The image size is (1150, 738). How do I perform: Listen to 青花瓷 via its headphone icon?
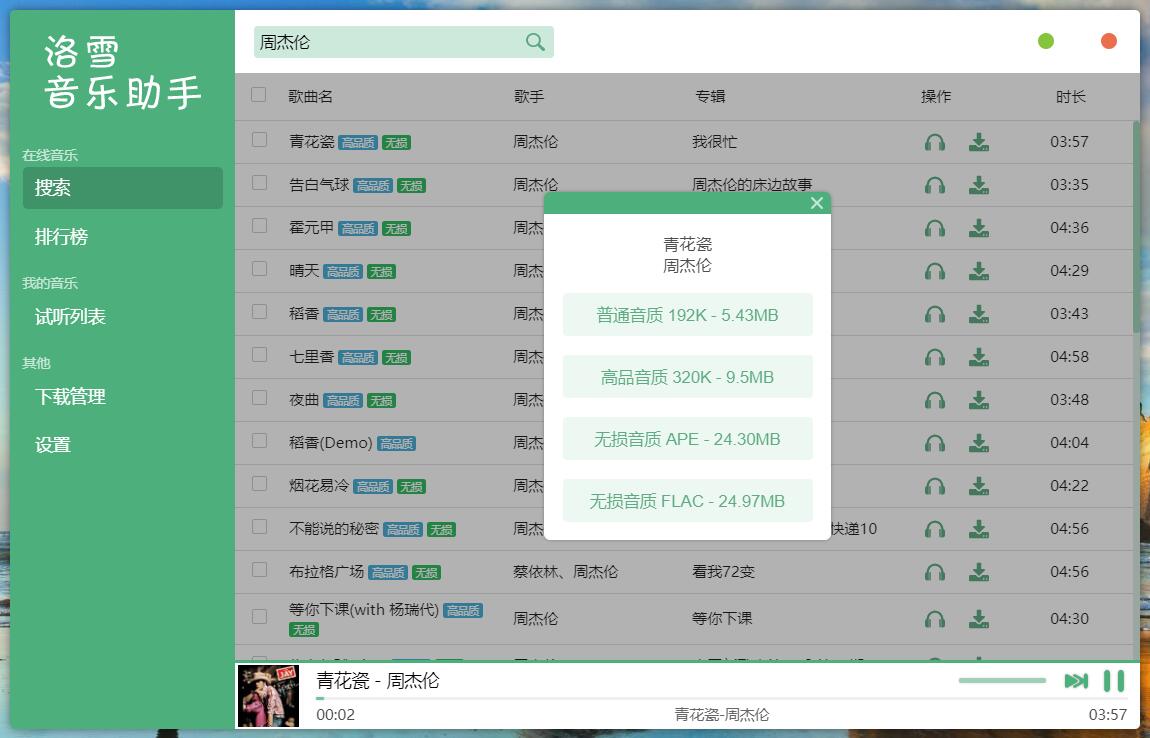[934, 142]
